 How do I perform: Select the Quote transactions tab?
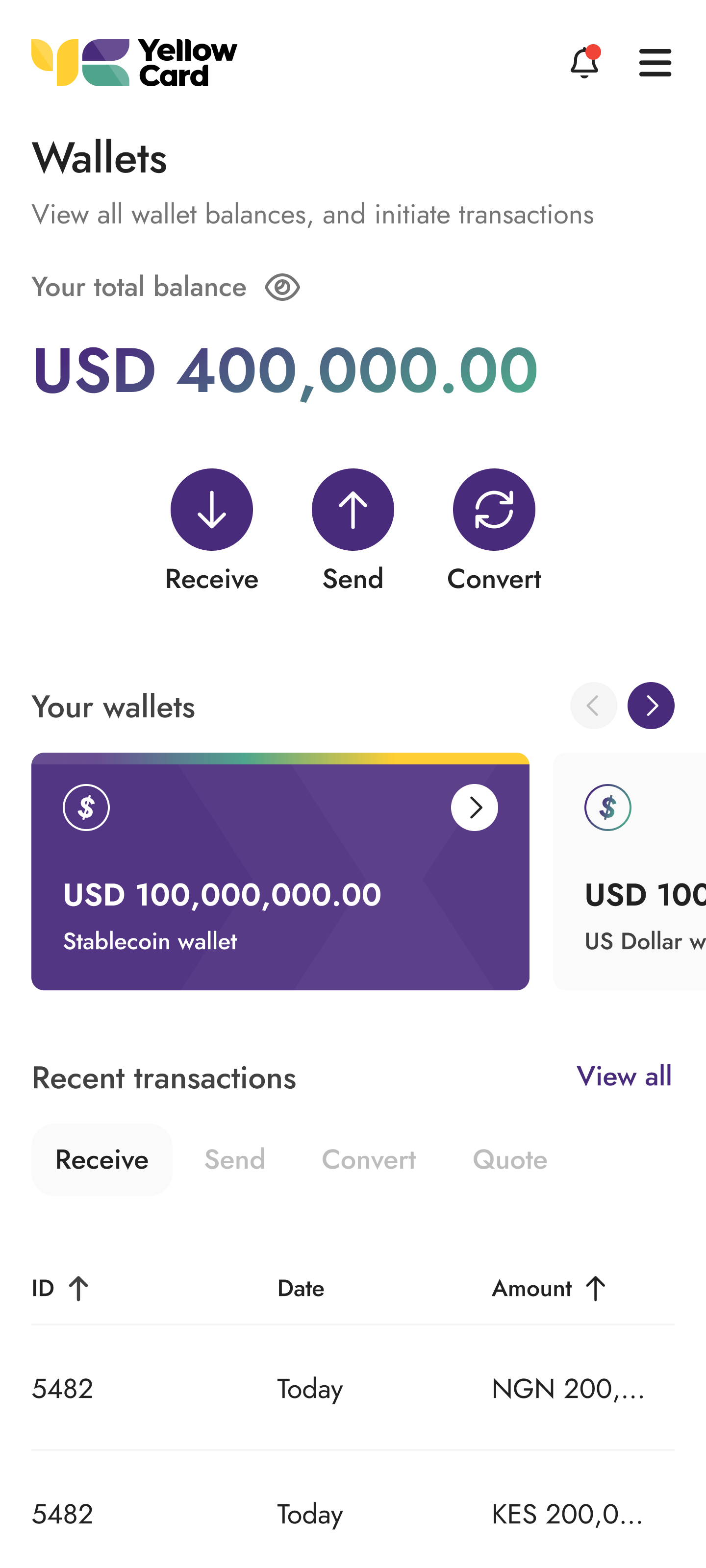point(510,1159)
